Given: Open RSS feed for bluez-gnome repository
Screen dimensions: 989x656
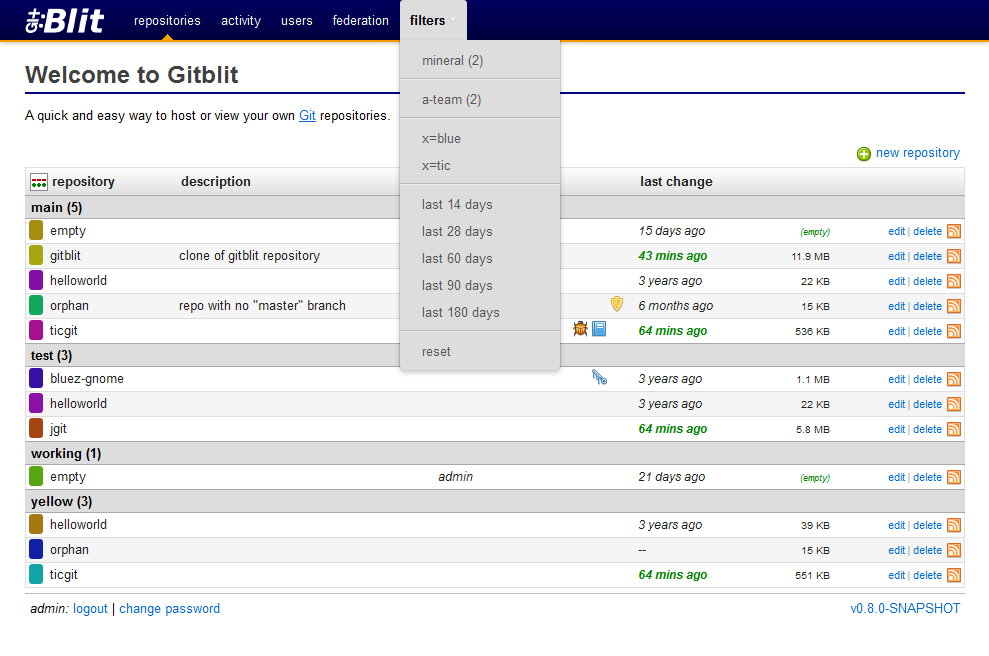Looking at the screenshot, I should [x=954, y=379].
